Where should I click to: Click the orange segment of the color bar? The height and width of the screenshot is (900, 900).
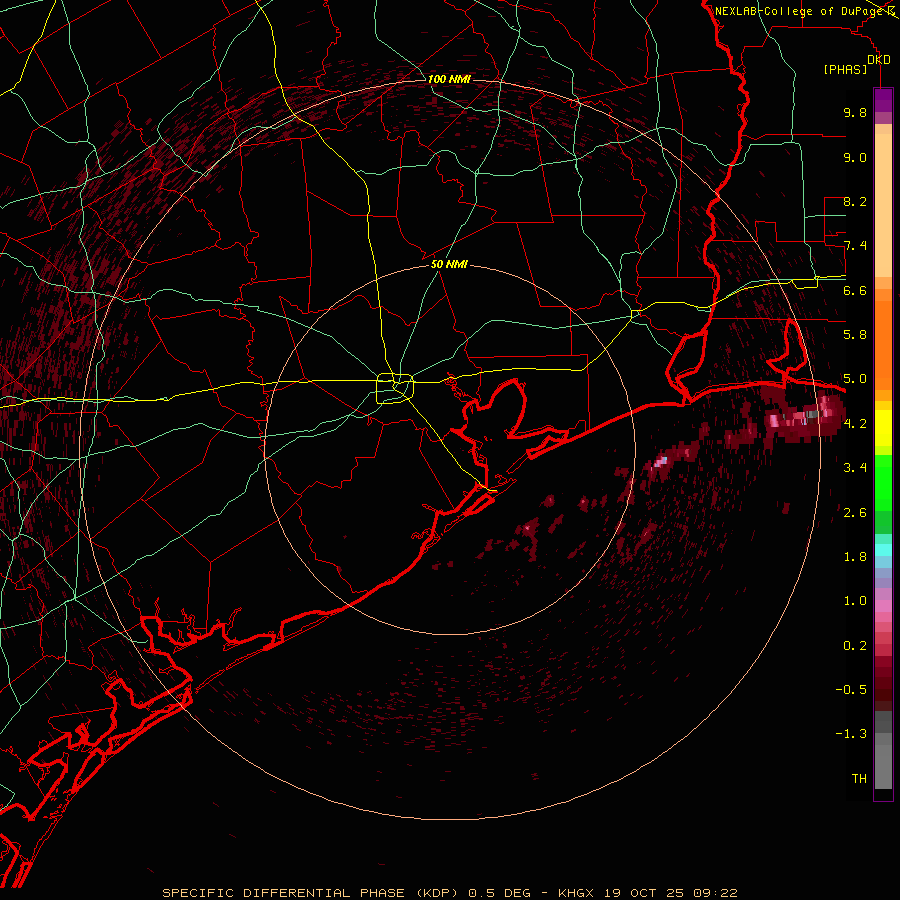pos(883,344)
